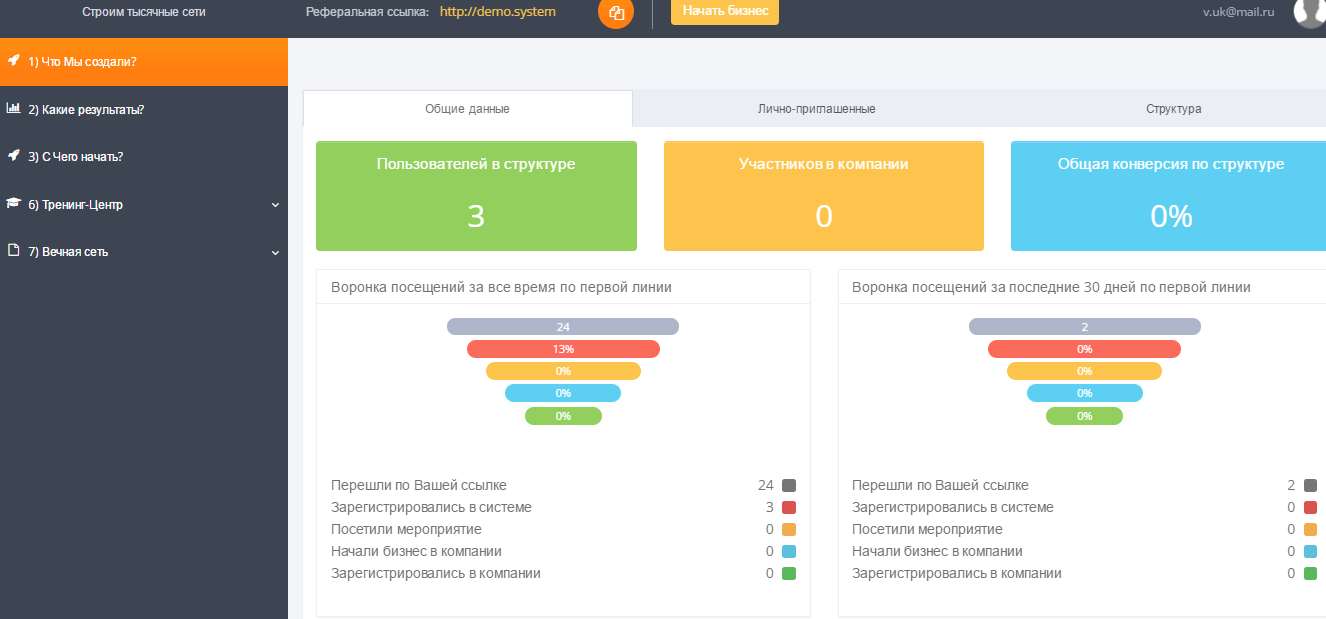Open '2) Какие результаты?' menu item
The image size is (1326, 619).
point(144,110)
